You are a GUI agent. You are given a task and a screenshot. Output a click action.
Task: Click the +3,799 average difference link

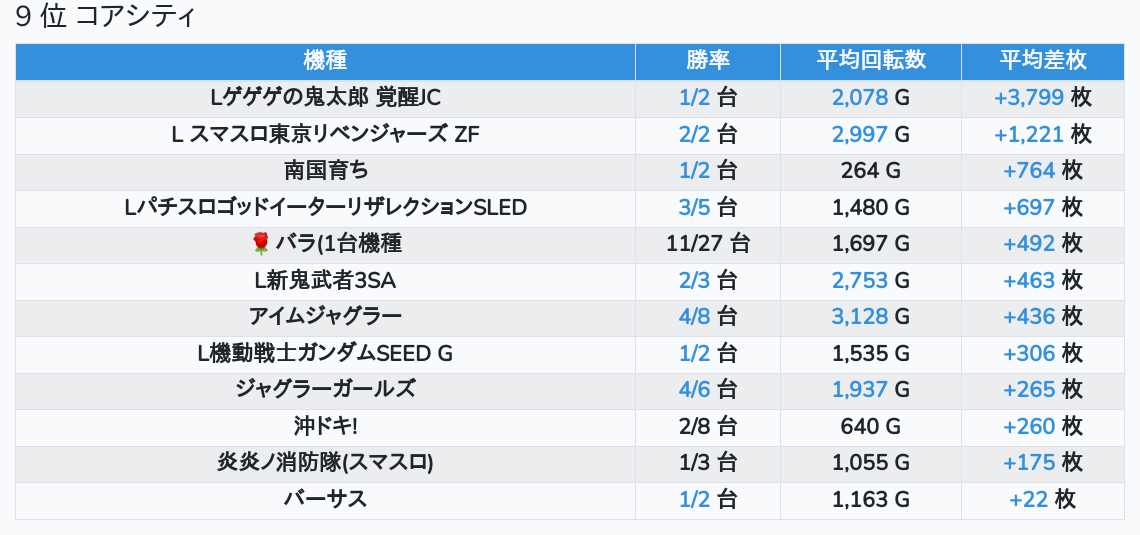1029,98
